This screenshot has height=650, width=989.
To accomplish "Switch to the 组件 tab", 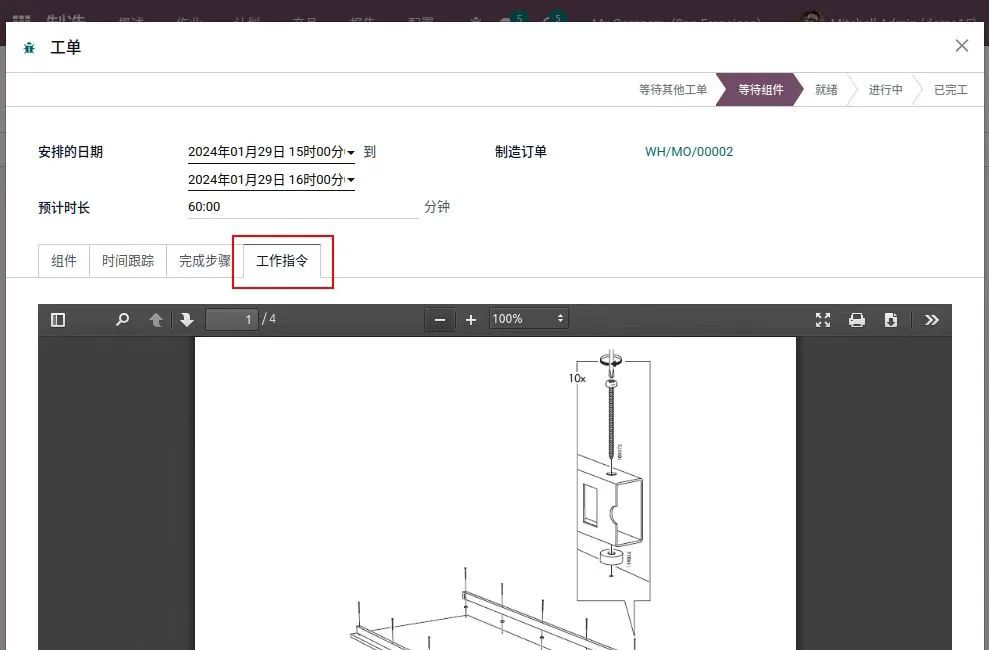I will [64, 261].
